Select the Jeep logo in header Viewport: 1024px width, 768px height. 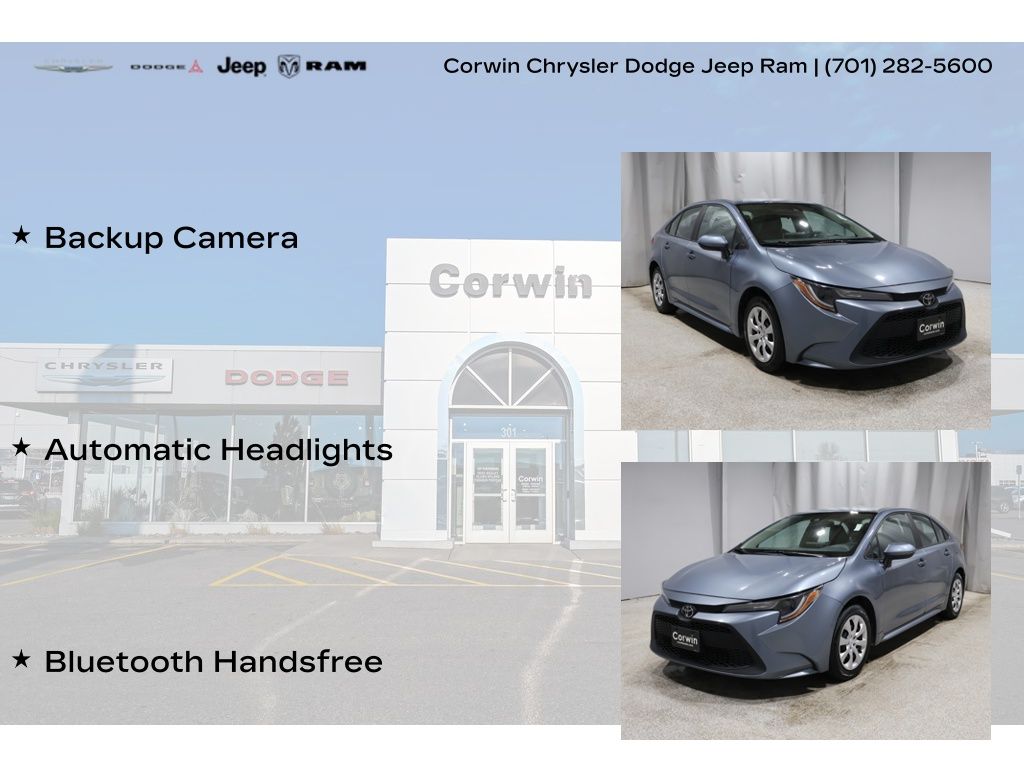click(x=241, y=66)
